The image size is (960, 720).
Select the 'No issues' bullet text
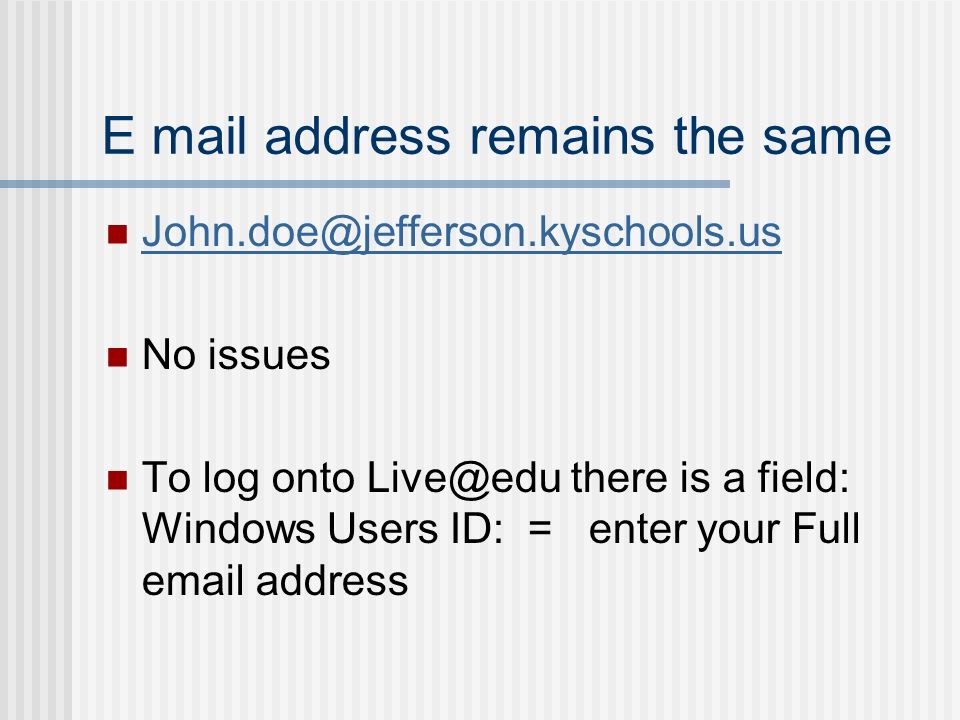click(x=236, y=354)
